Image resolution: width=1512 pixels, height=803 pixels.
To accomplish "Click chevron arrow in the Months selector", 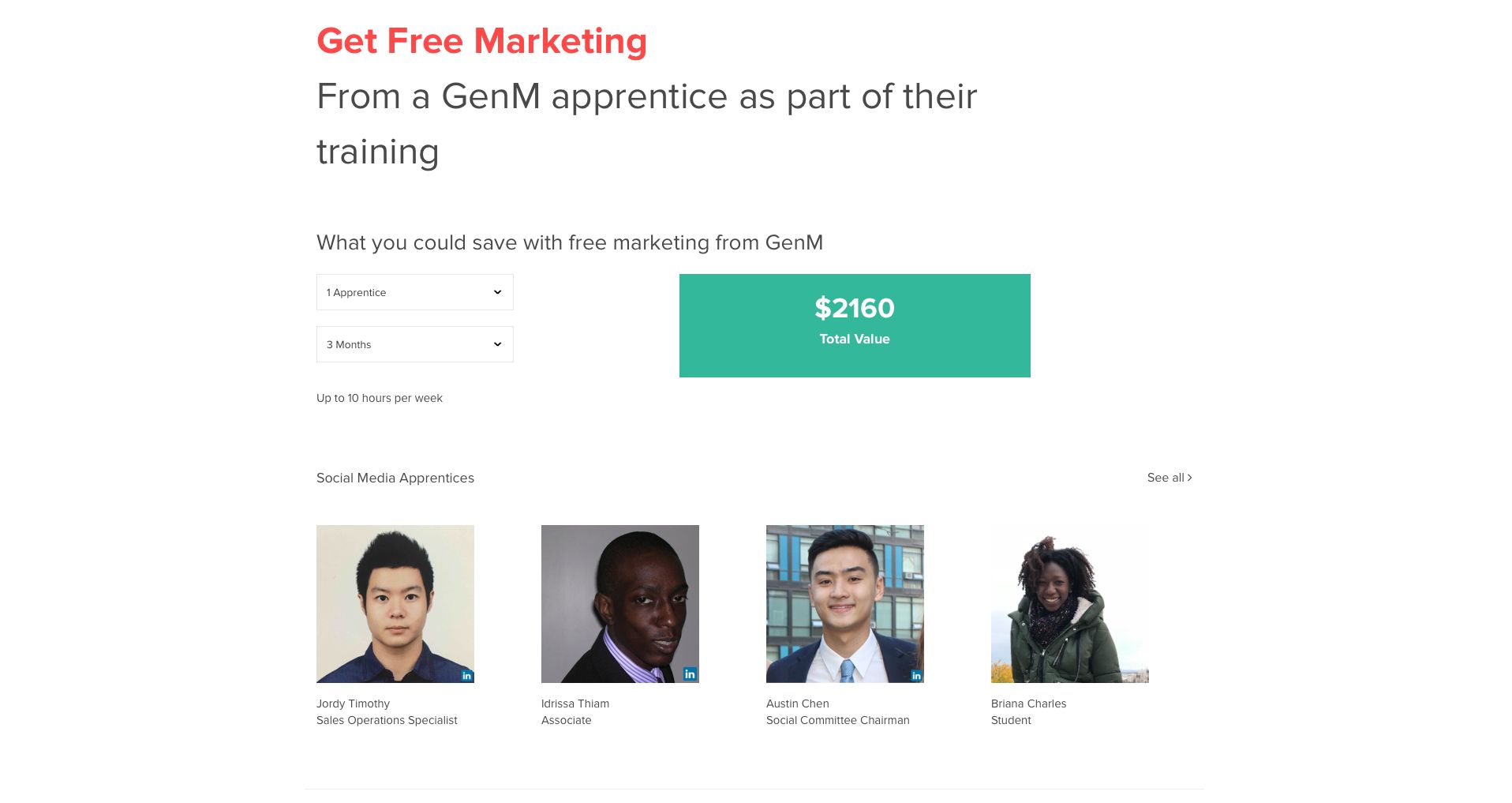I will coord(497,344).
